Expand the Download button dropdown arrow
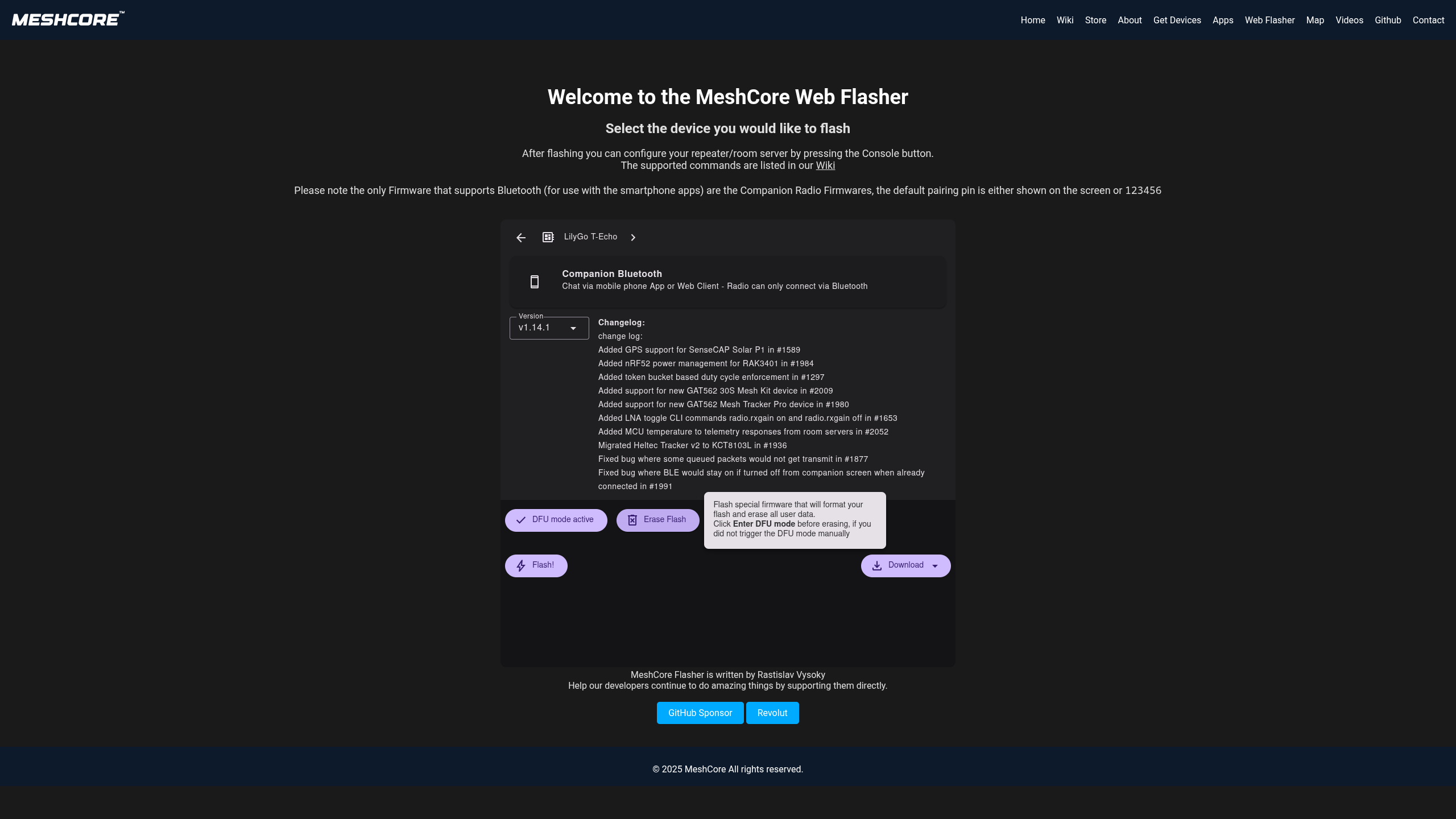The height and width of the screenshot is (819, 1456). 935,566
